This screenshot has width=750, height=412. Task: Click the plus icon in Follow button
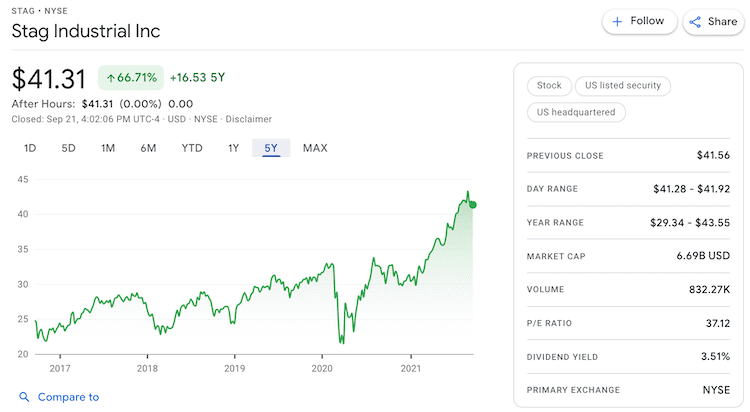tap(617, 22)
